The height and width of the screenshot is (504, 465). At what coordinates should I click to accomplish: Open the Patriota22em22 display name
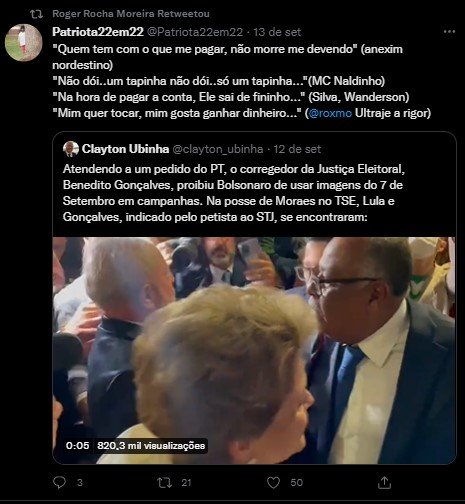coord(98,32)
